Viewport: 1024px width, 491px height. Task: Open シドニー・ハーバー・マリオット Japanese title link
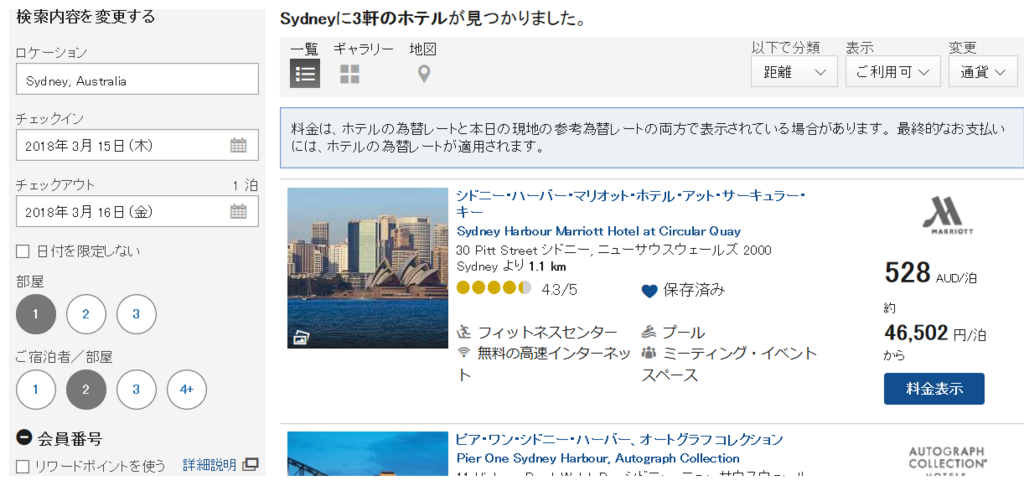pyautogui.click(x=632, y=204)
